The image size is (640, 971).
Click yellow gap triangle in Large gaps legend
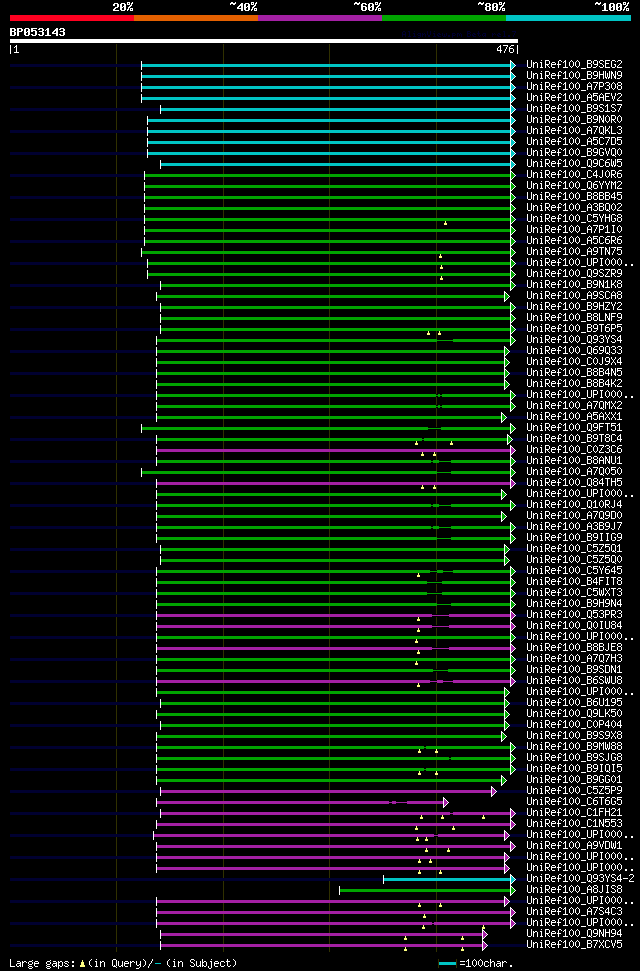pyautogui.click(x=82, y=964)
